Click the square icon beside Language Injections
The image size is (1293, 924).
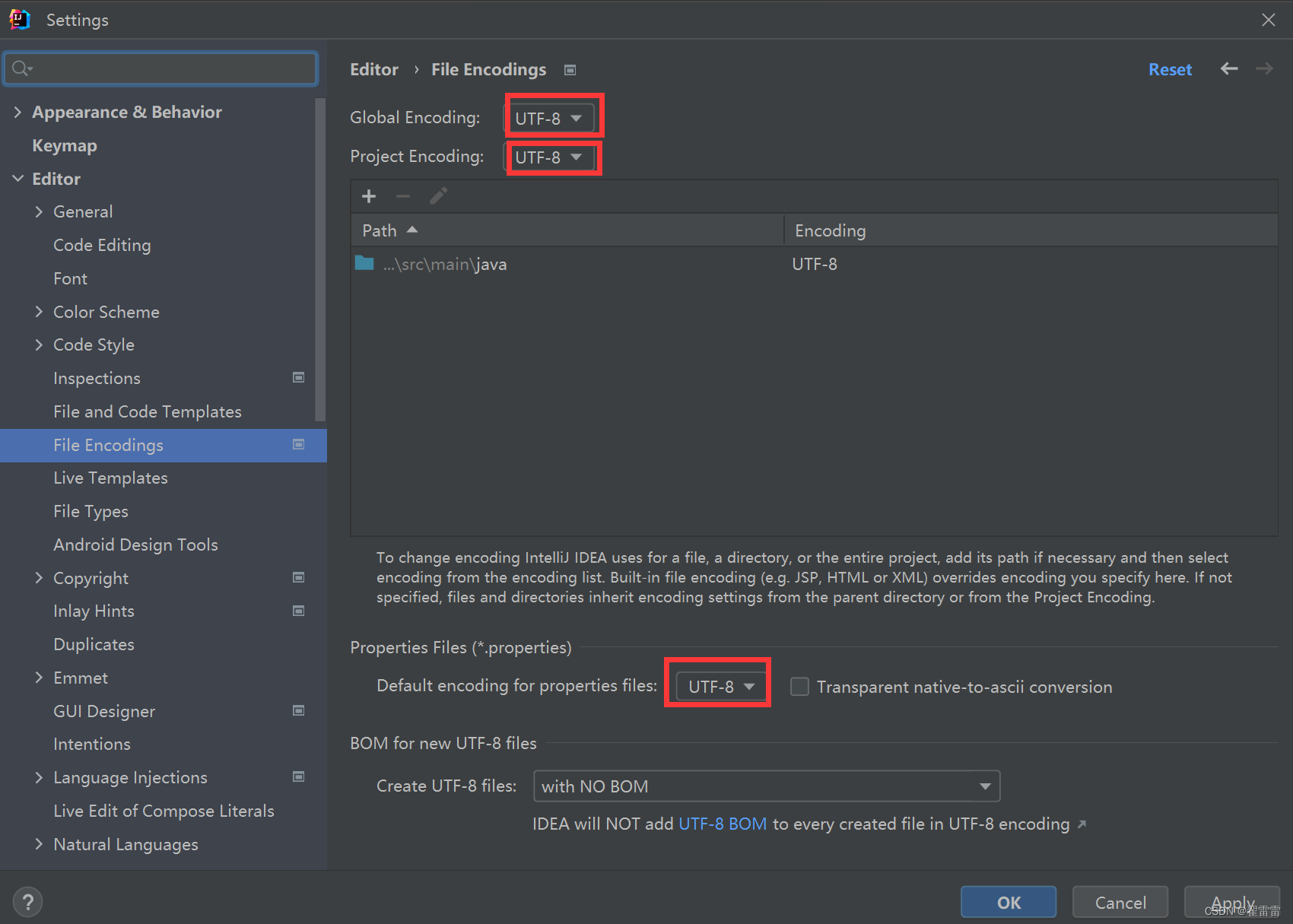tap(298, 777)
